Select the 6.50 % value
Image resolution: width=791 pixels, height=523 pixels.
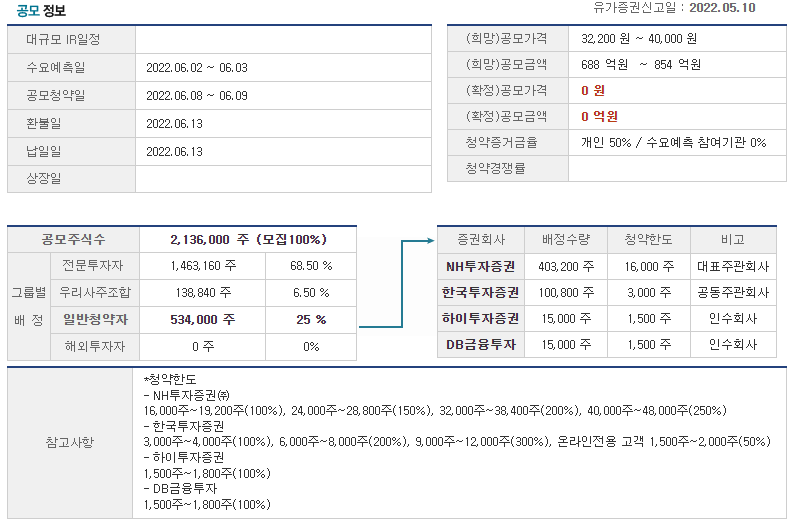(311, 293)
